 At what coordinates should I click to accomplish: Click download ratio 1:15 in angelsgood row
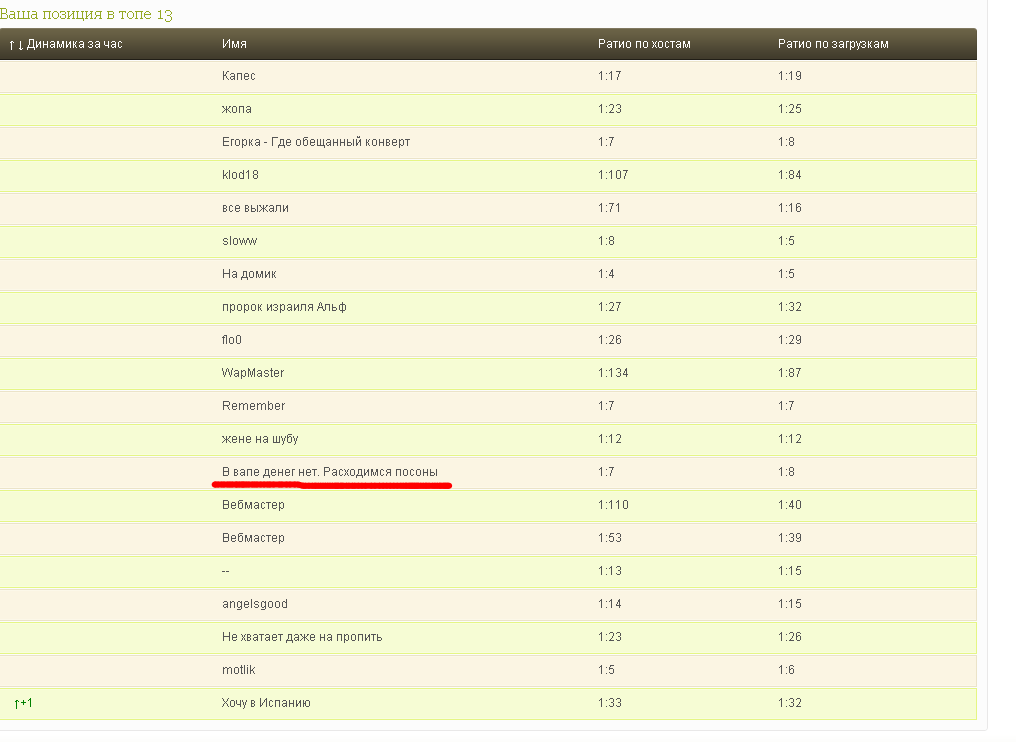point(789,605)
